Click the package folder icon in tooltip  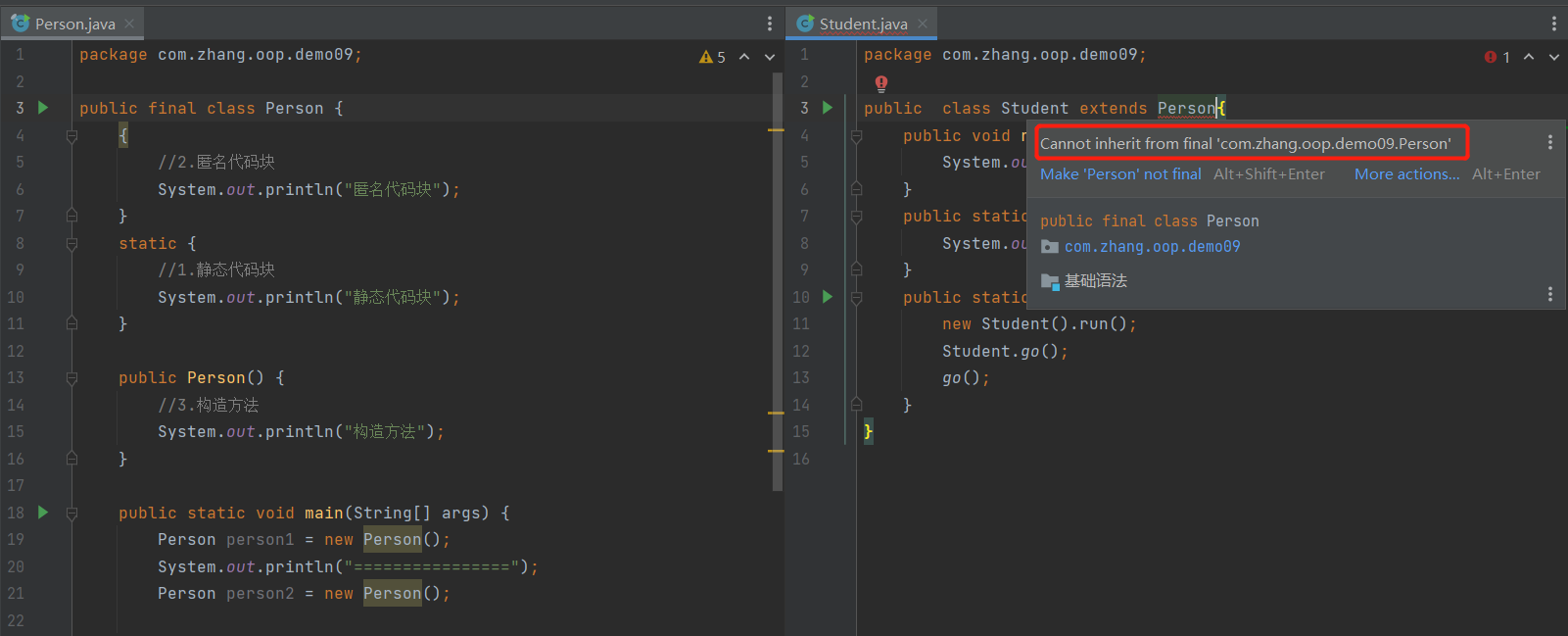1050,247
